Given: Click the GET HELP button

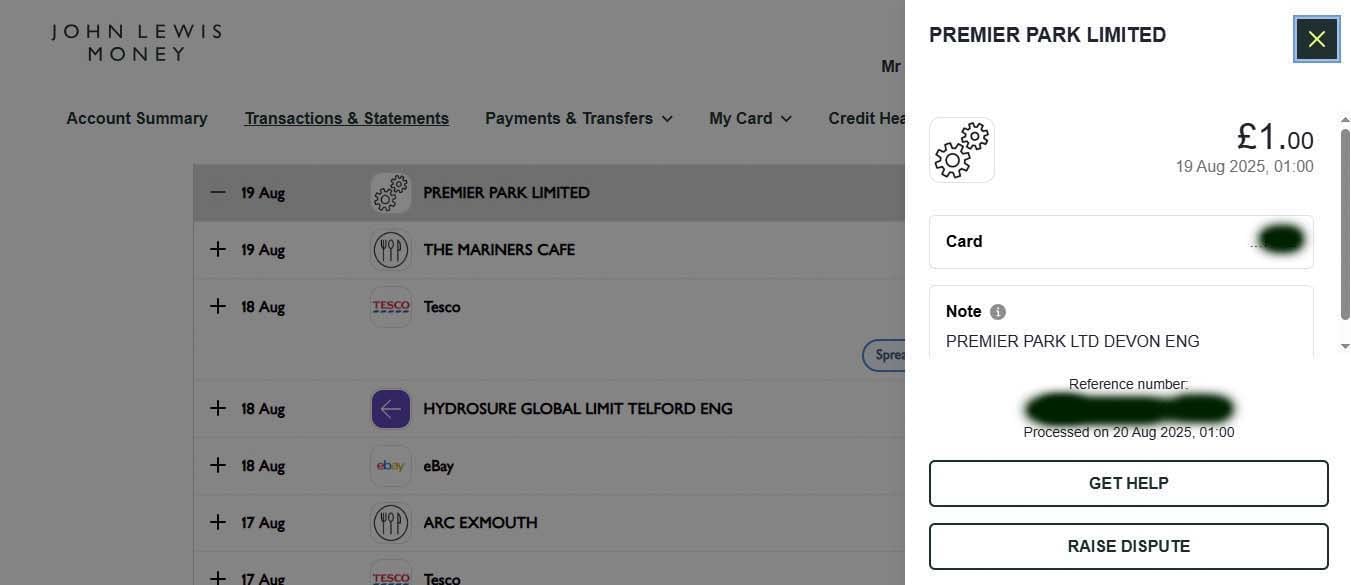Looking at the screenshot, I should [1128, 483].
